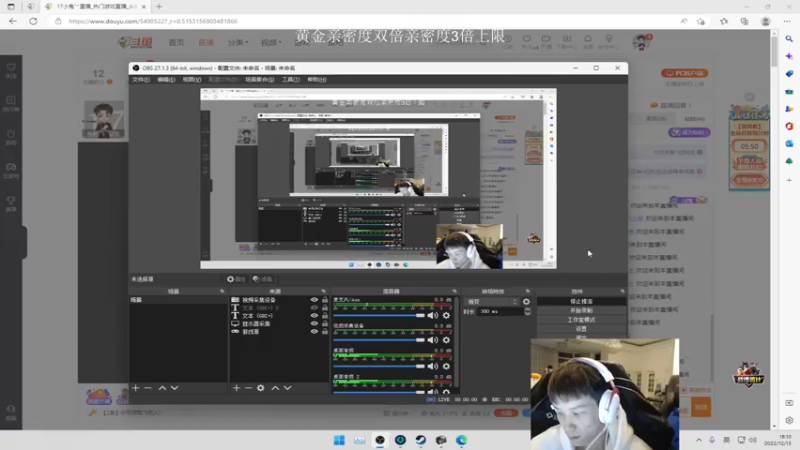The width and height of the screenshot is (800, 450).
Task: Select the 场景 item in scenes list
Action: (x=177, y=300)
